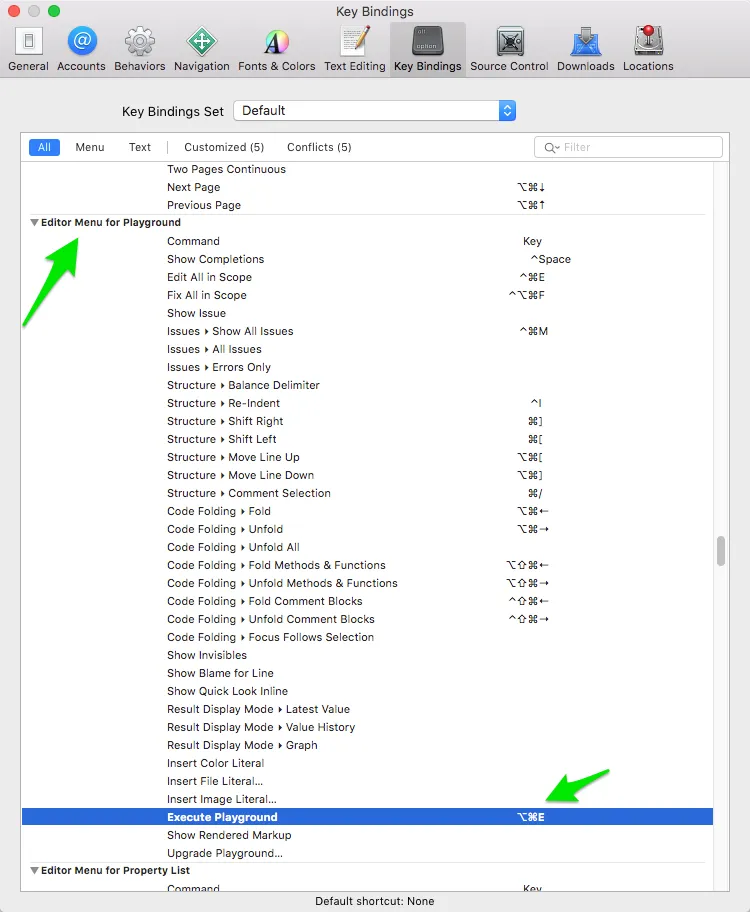Click into the Filter search field
This screenshot has width=750, height=912.
click(628, 147)
